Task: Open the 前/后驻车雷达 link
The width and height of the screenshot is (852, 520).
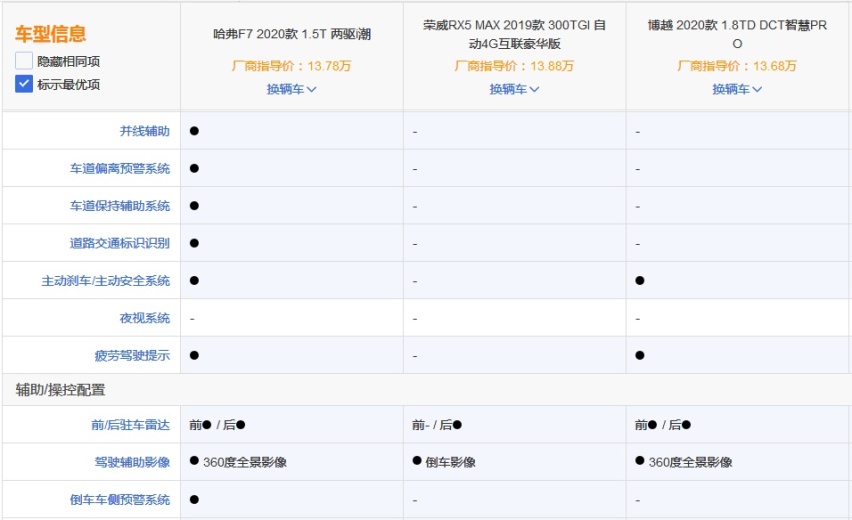Action: coord(130,425)
